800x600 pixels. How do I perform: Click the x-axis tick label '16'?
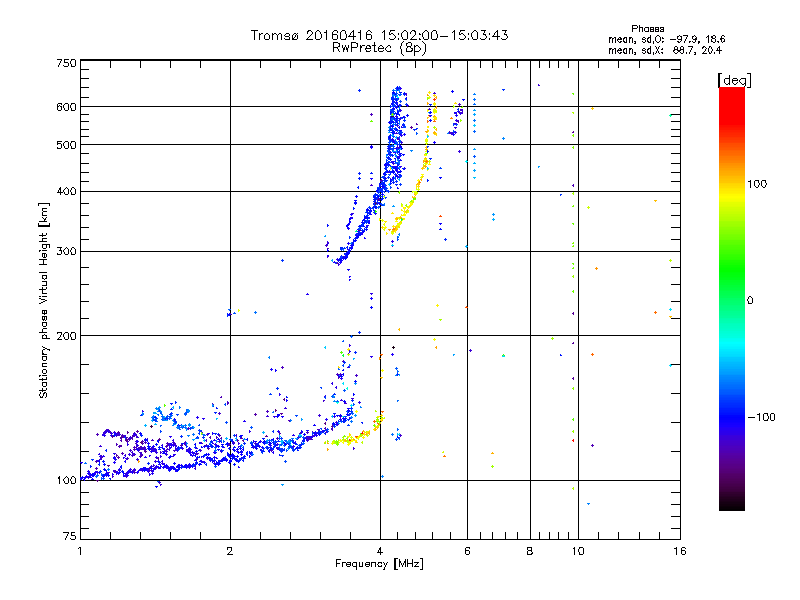pyautogui.click(x=680, y=551)
